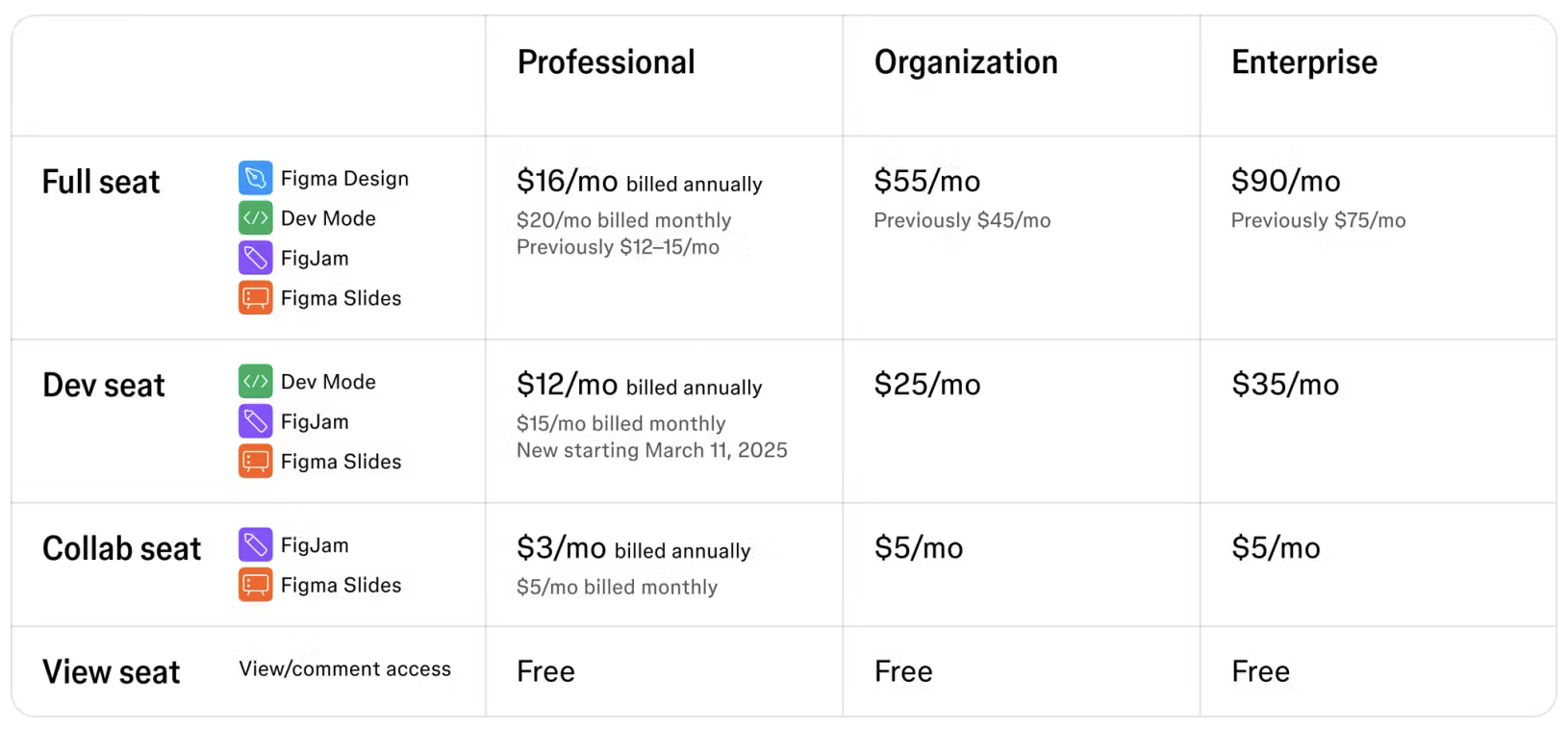Click the Collab seat row label

pos(122,549)
